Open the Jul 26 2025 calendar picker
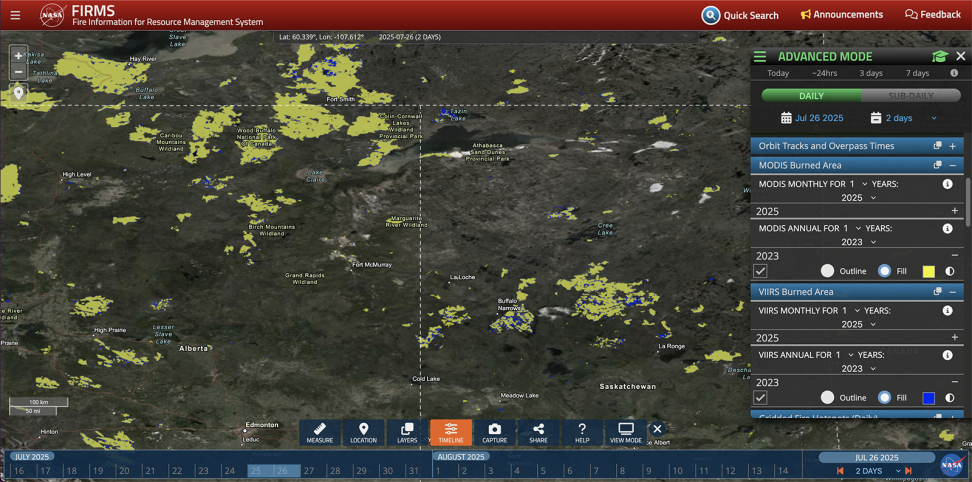The image size is (972, 482). [x=812, y=118]
